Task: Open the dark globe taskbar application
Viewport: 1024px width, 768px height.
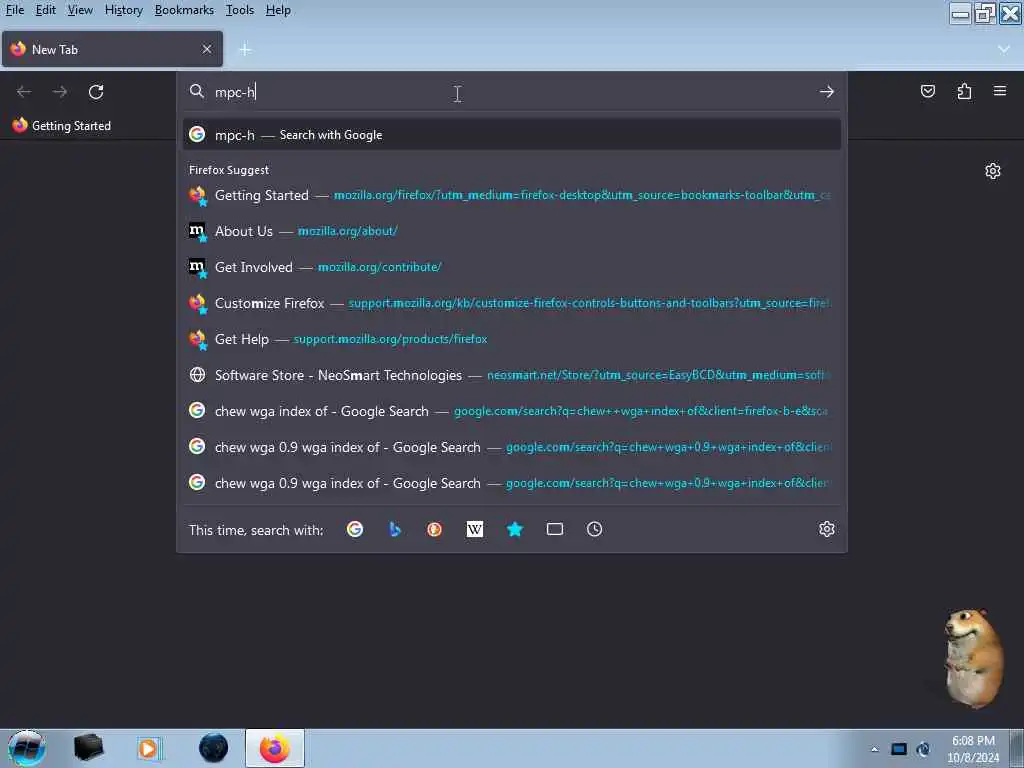Action: (x=214, y=748)
